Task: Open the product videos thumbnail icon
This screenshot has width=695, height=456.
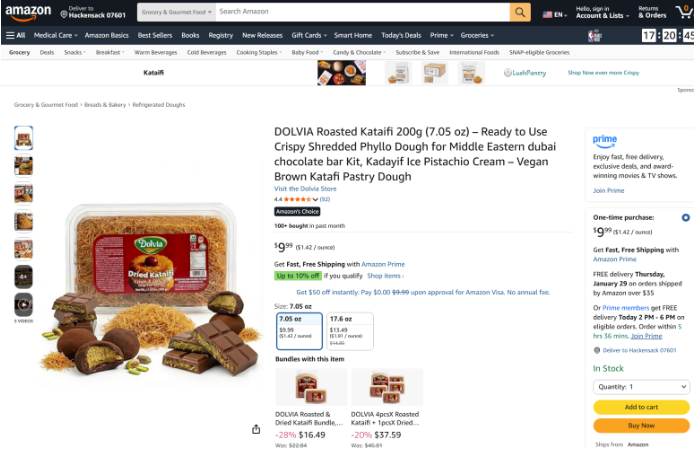Action: coord(23,304)
